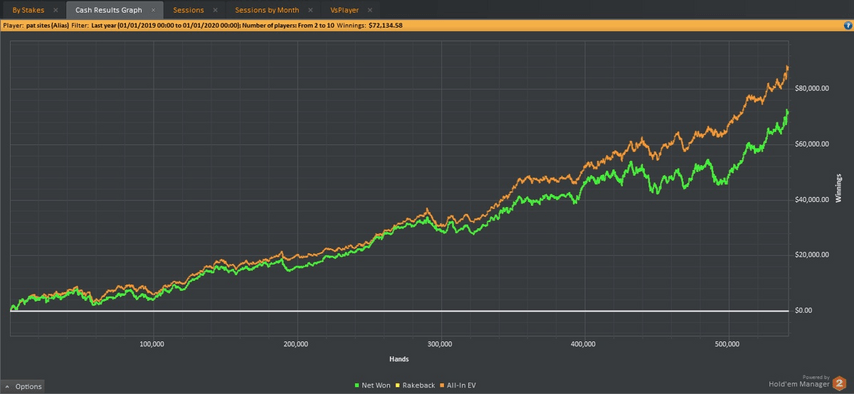Click the 100,000 hands axis label
Viewport: 854px width, 394px height.
click(x=153, y=344)
